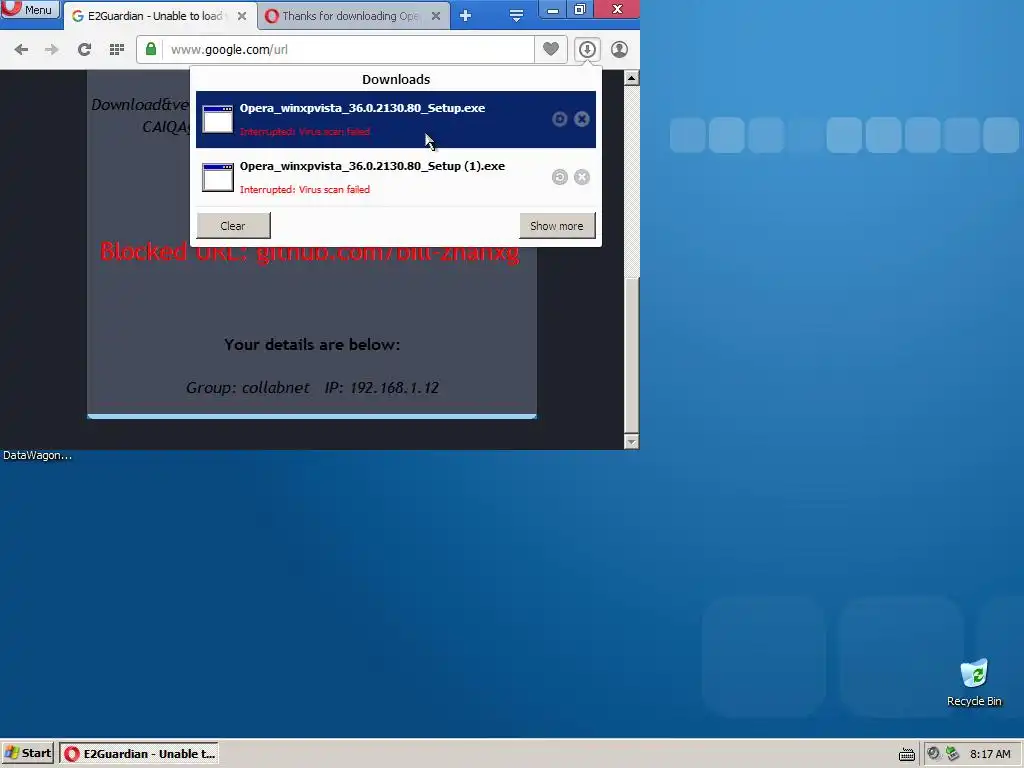This screenshot has height=768, width=1024.
Task: Select E2Guardian taskbar window button
Action: click(x=139, y=754)
